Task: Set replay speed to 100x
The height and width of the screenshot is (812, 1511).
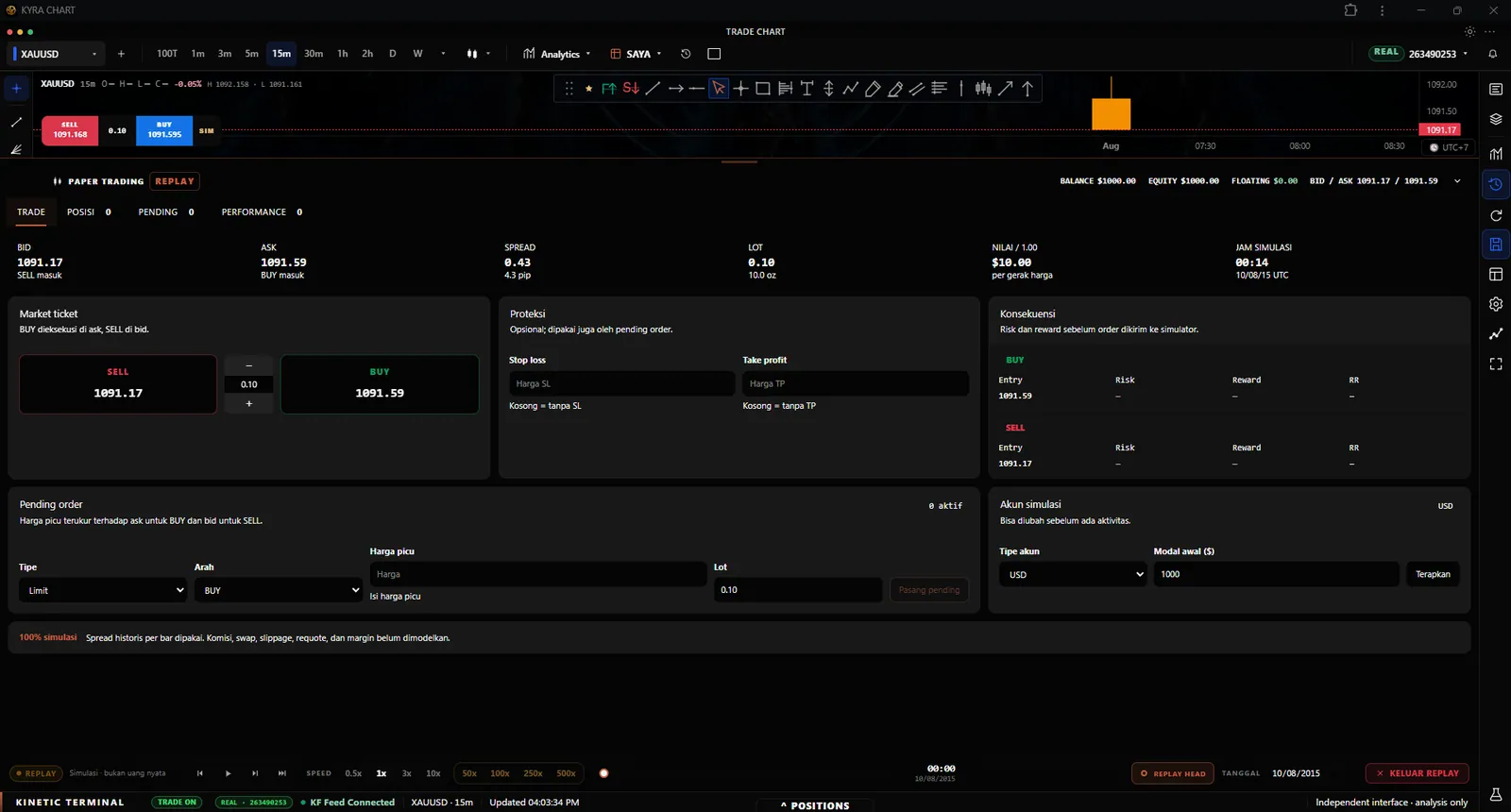Action: tap(500, 773)
